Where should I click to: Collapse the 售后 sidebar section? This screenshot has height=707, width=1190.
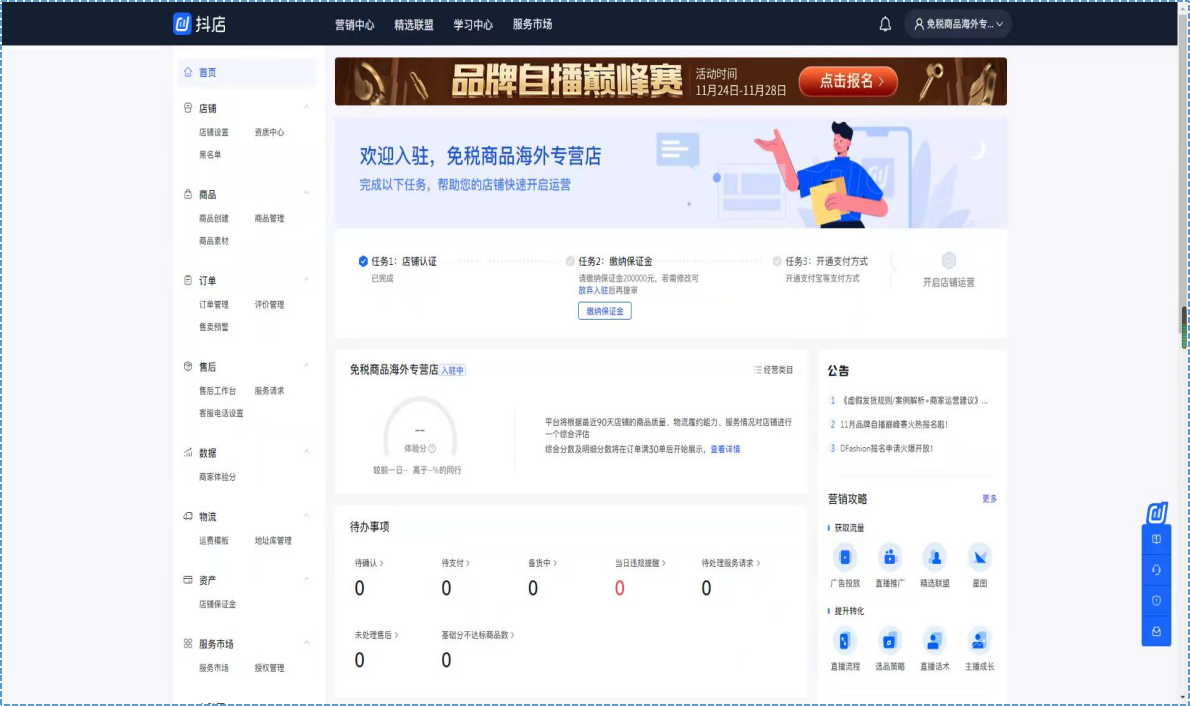pyautogui.click(x=307, y=366)
